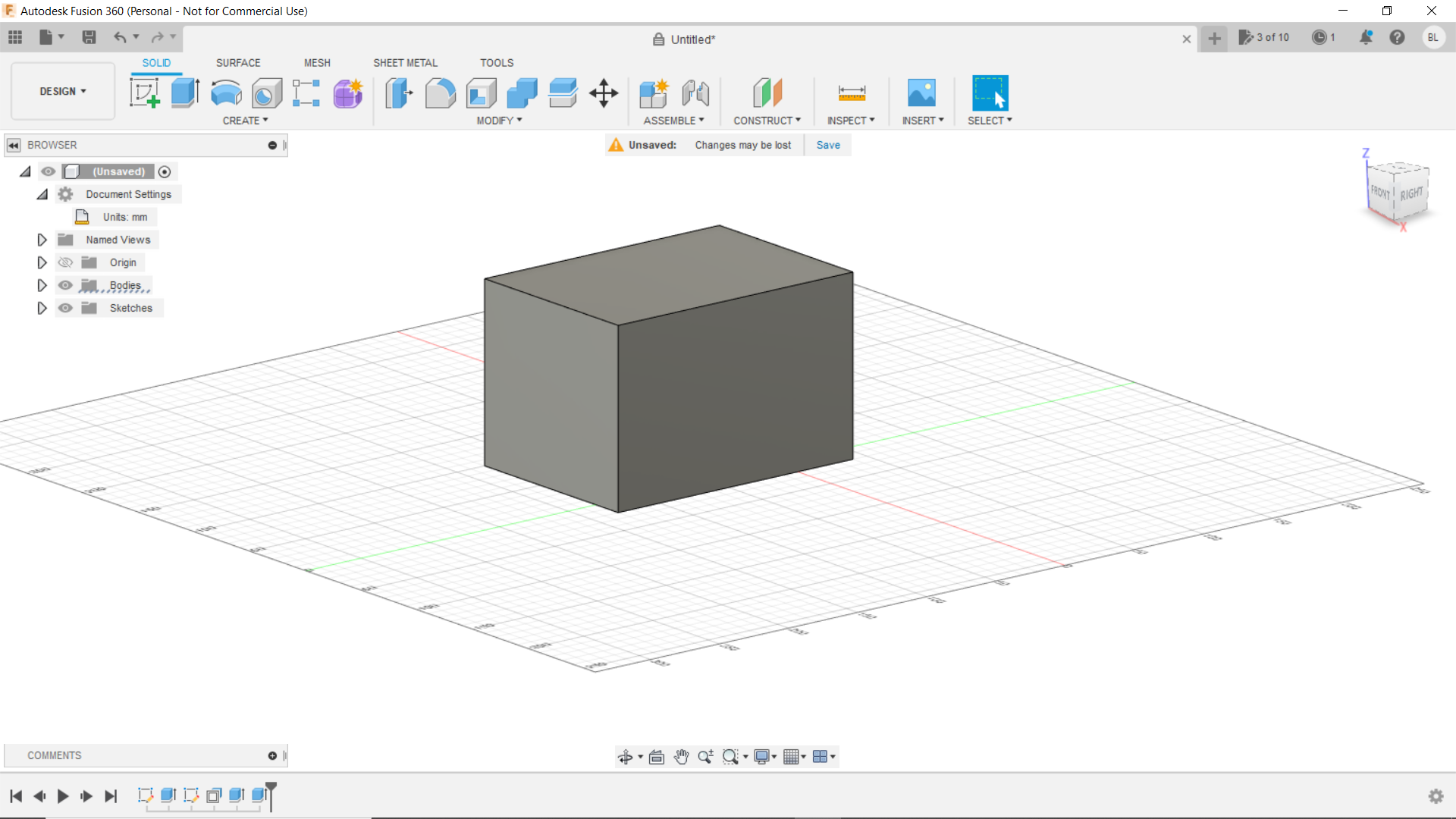Select the Create Sketch tool
This screenshot has height=819, width=1456.
pyautogui.click(x=144, y=93)
